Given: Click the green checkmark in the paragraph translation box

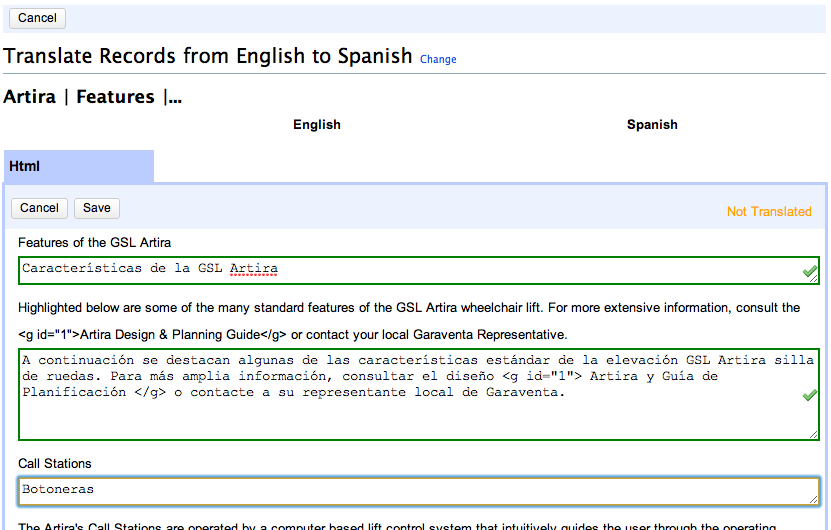Looking at the screenshot, I should point(809,395).
